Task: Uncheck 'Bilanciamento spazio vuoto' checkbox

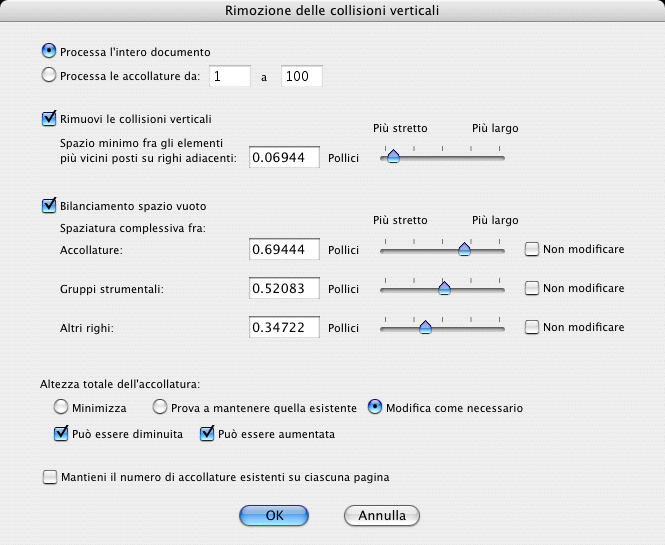Action: click(x=48, y=206)
